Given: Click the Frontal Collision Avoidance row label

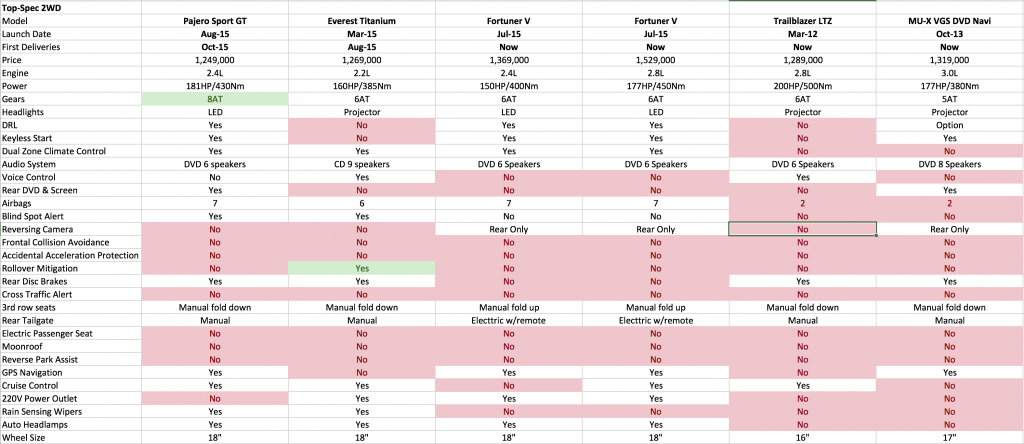Looking at the screenshot, I should (x=71, y=242).
